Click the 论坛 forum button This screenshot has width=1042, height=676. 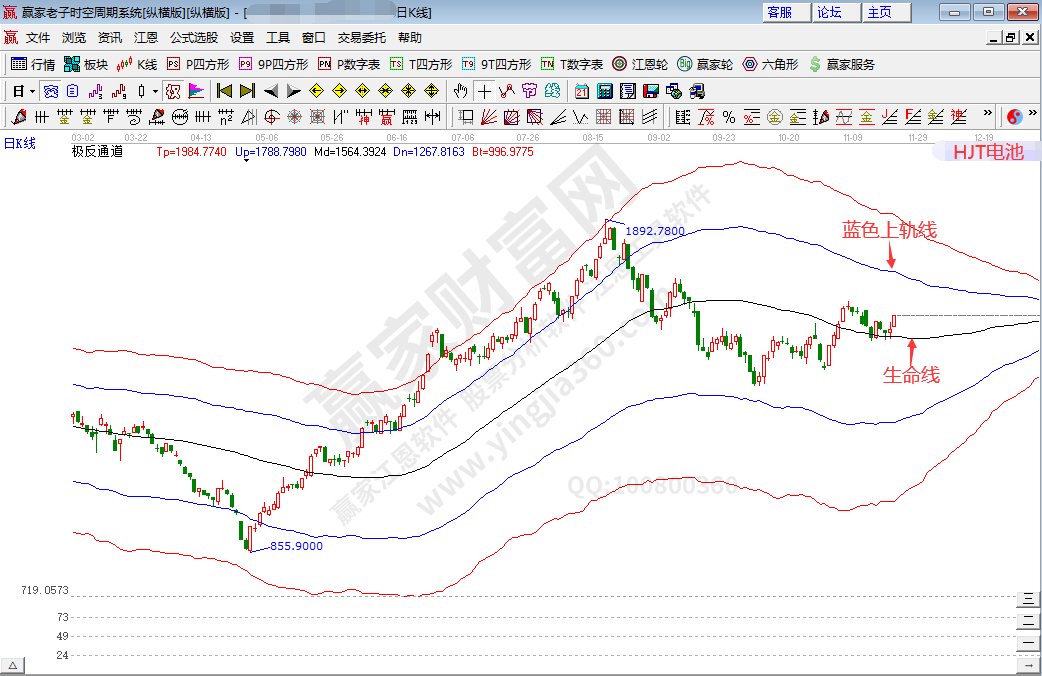click(x=829, y=12)
